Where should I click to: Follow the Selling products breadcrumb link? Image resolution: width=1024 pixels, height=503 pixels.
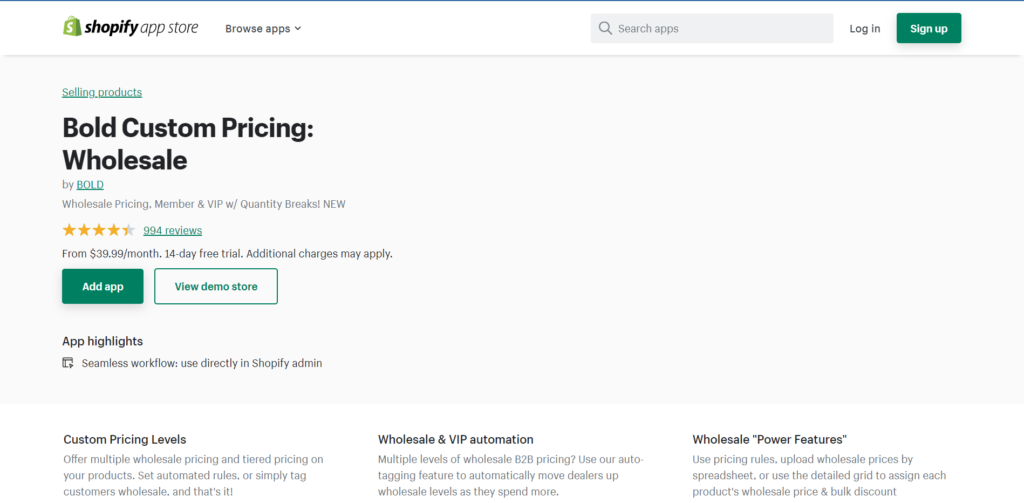point(102,92)
